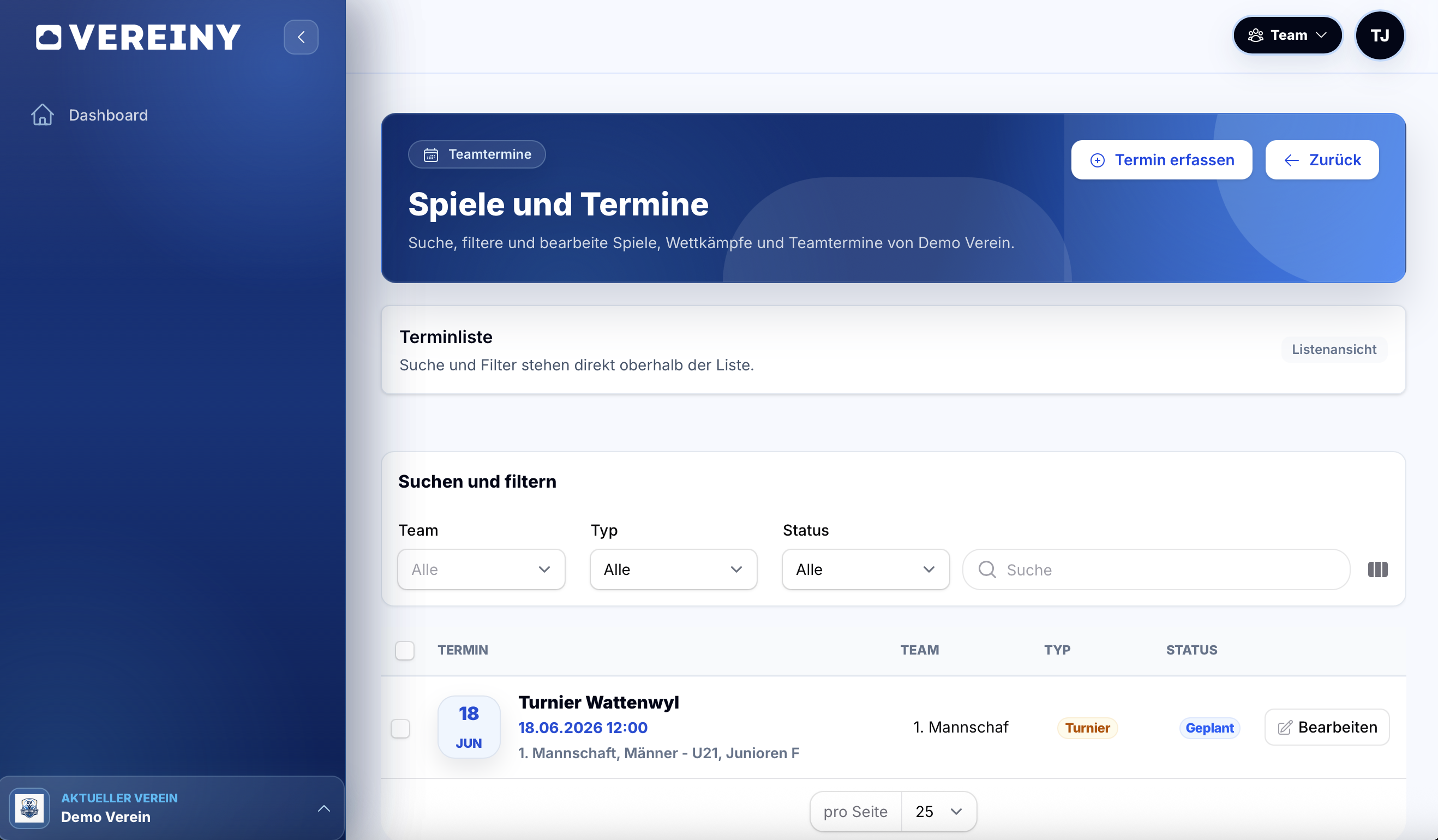
Task: Click the Demo Verein club crest
Action: pyautogui.click(x=29, y=808)
